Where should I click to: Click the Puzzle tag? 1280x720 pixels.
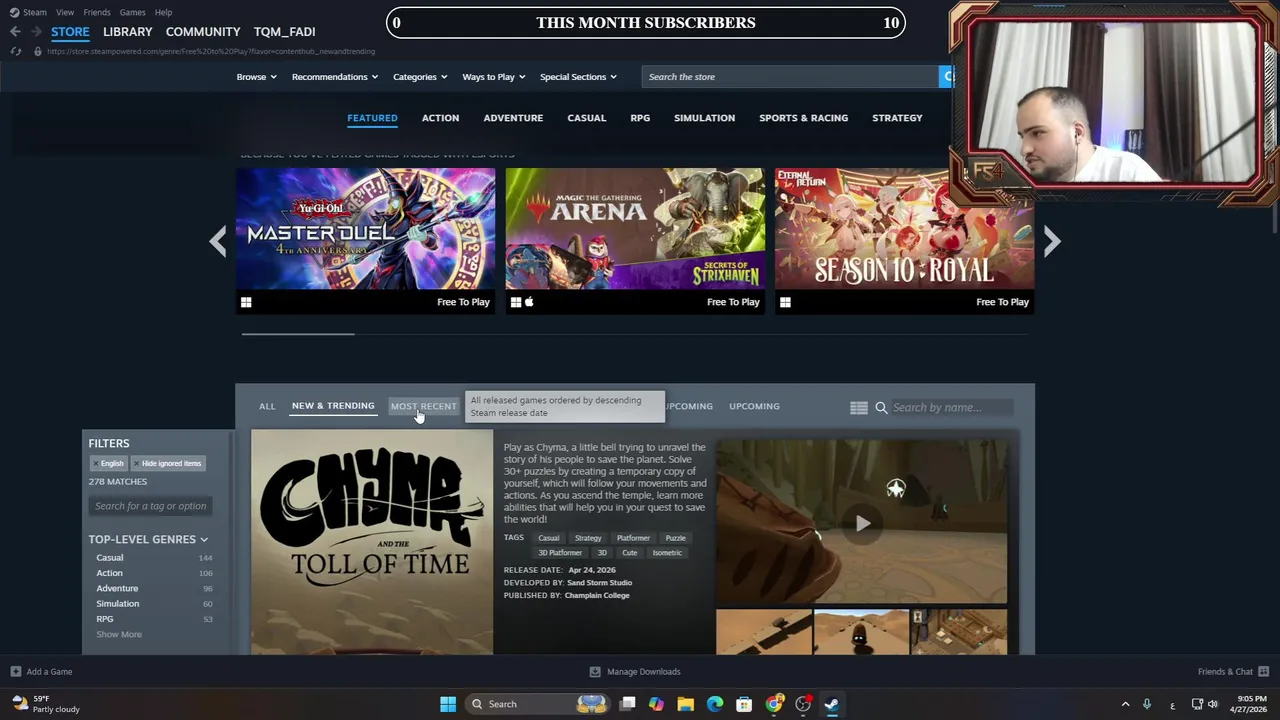[x=676, y=538]
